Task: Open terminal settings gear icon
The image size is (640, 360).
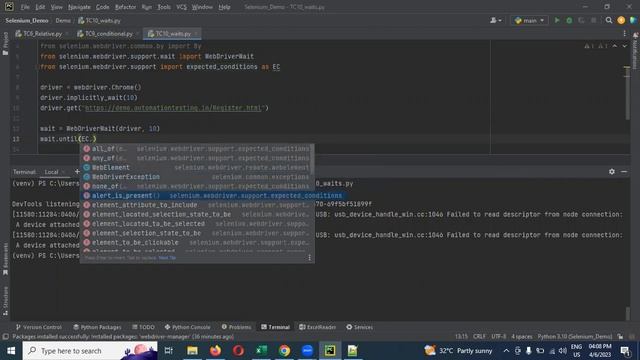Action: tap(611, 172)
